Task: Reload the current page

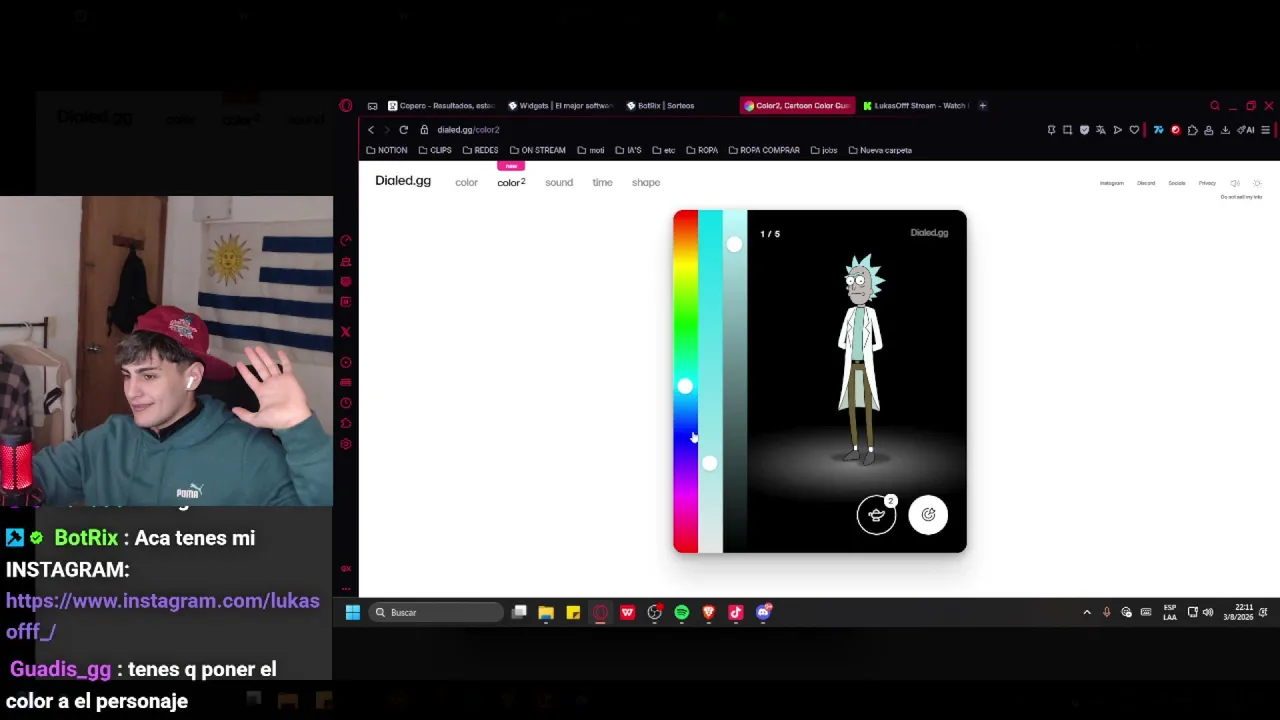Action: click(403, 130)
